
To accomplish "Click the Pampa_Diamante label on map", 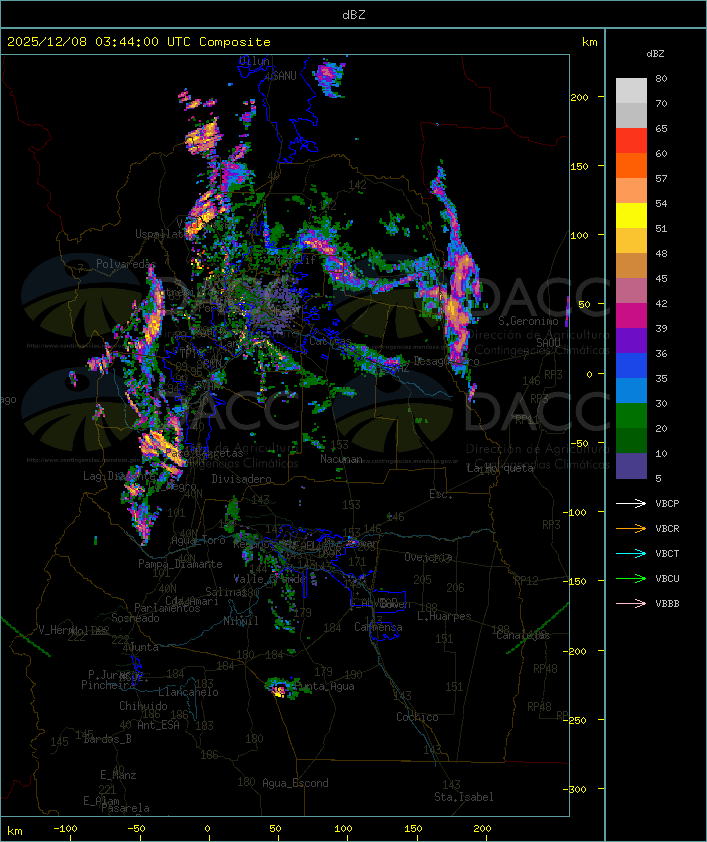I will pos(180,564).
